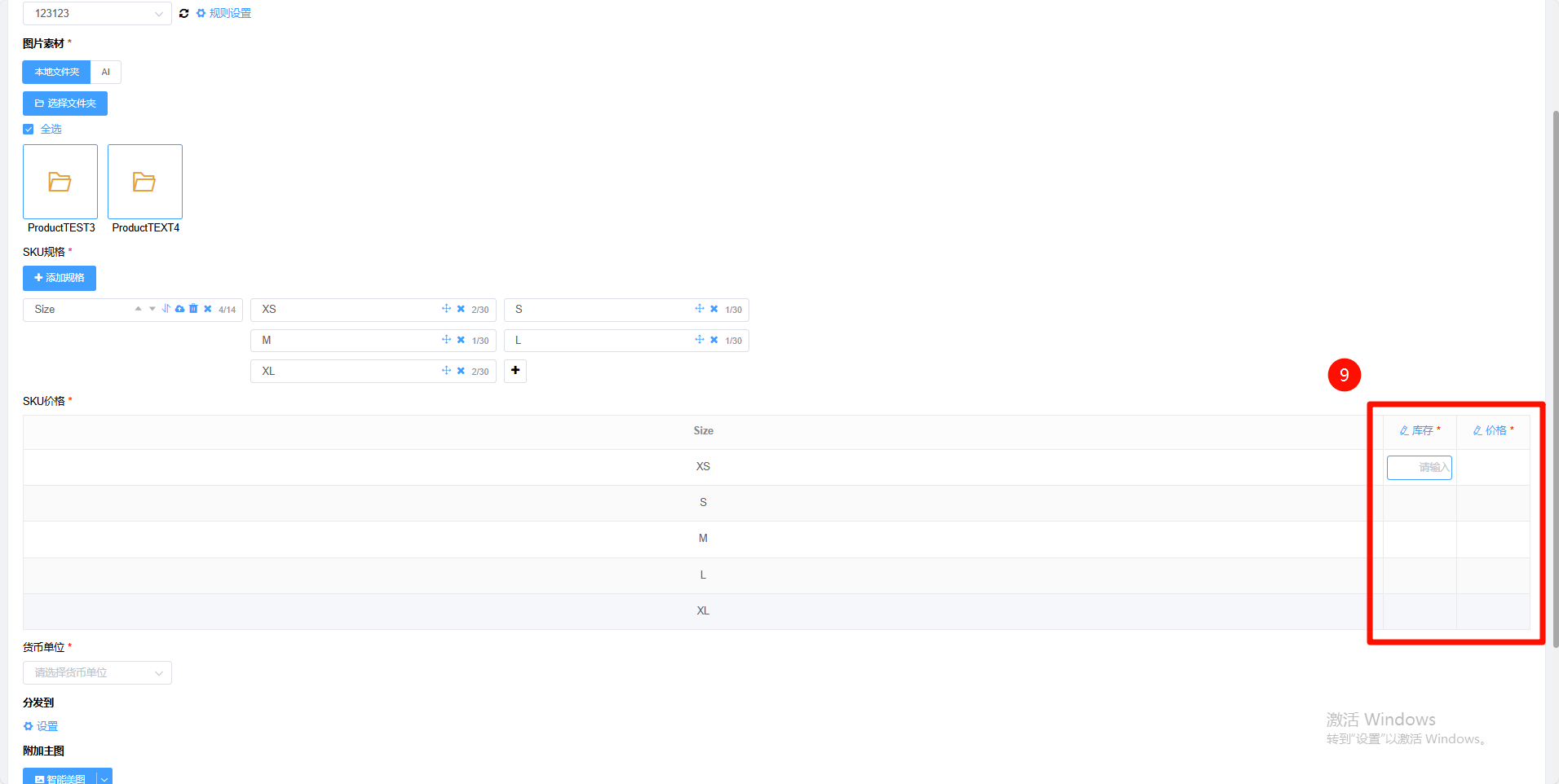The width and height of the screenshot is (1559, 784).
Task: Click the 添加规格 button
Action: point(60,278)
